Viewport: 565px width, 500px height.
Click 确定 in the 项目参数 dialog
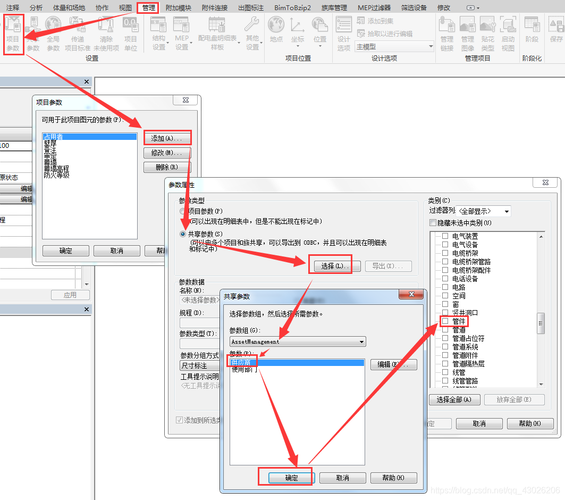click(x=66, y=250)
